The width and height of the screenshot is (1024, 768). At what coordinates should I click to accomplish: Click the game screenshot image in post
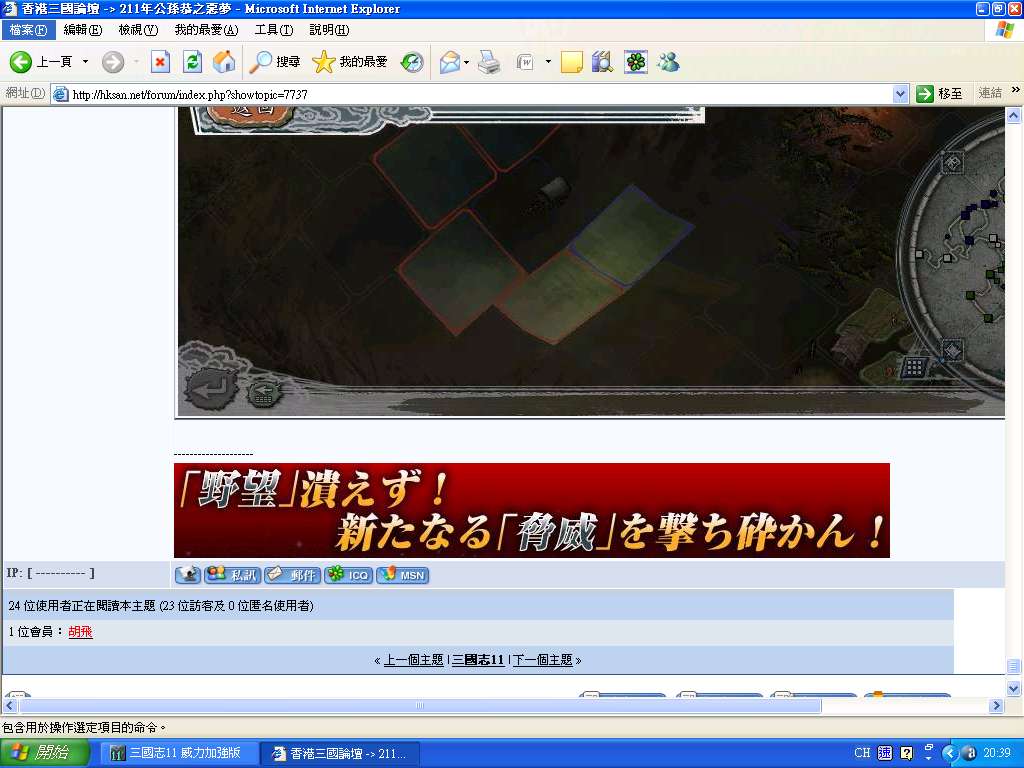point(591,263)
